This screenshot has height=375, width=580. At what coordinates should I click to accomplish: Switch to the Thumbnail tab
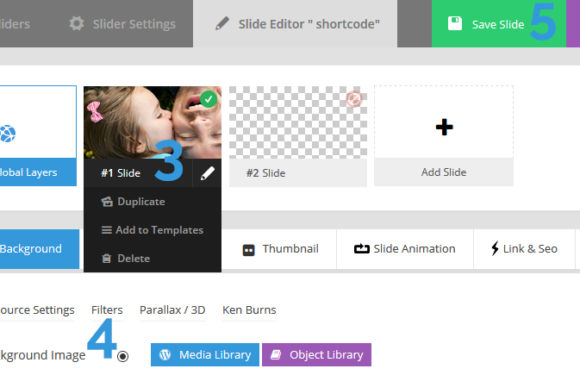click(x=280, y=249)
